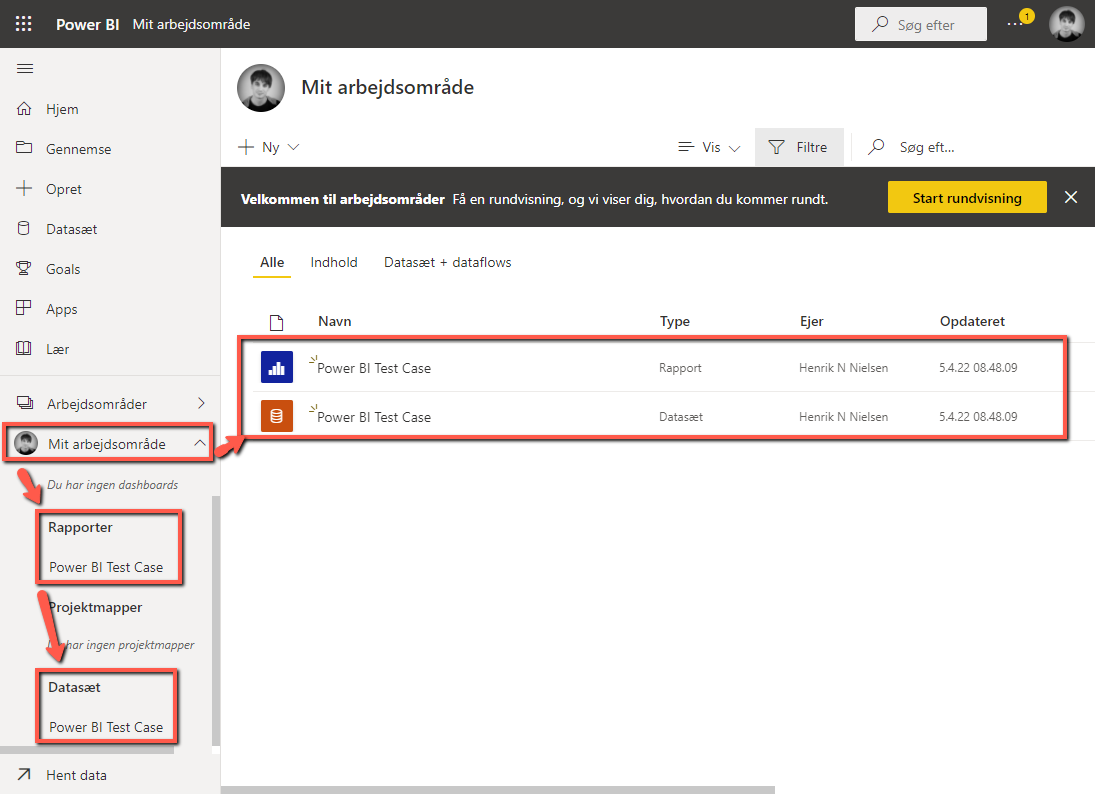Click the top Søg efter search box
Viewport: 1095px width, 794px height.
[920, 24]
